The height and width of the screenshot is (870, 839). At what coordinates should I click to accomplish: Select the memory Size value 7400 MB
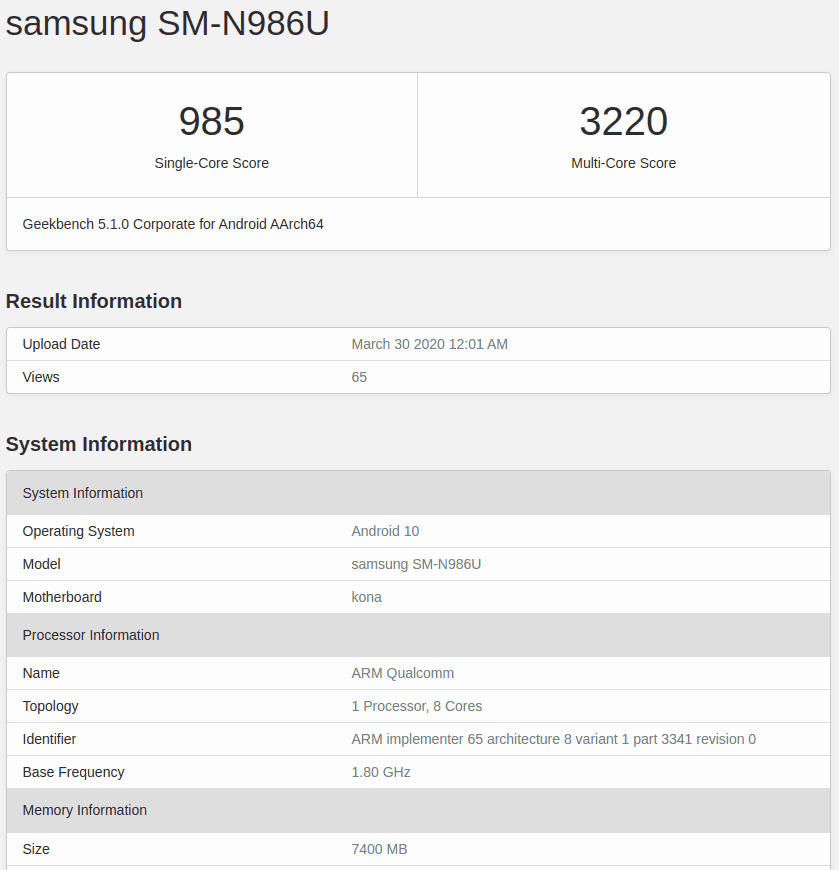point(379,849)
